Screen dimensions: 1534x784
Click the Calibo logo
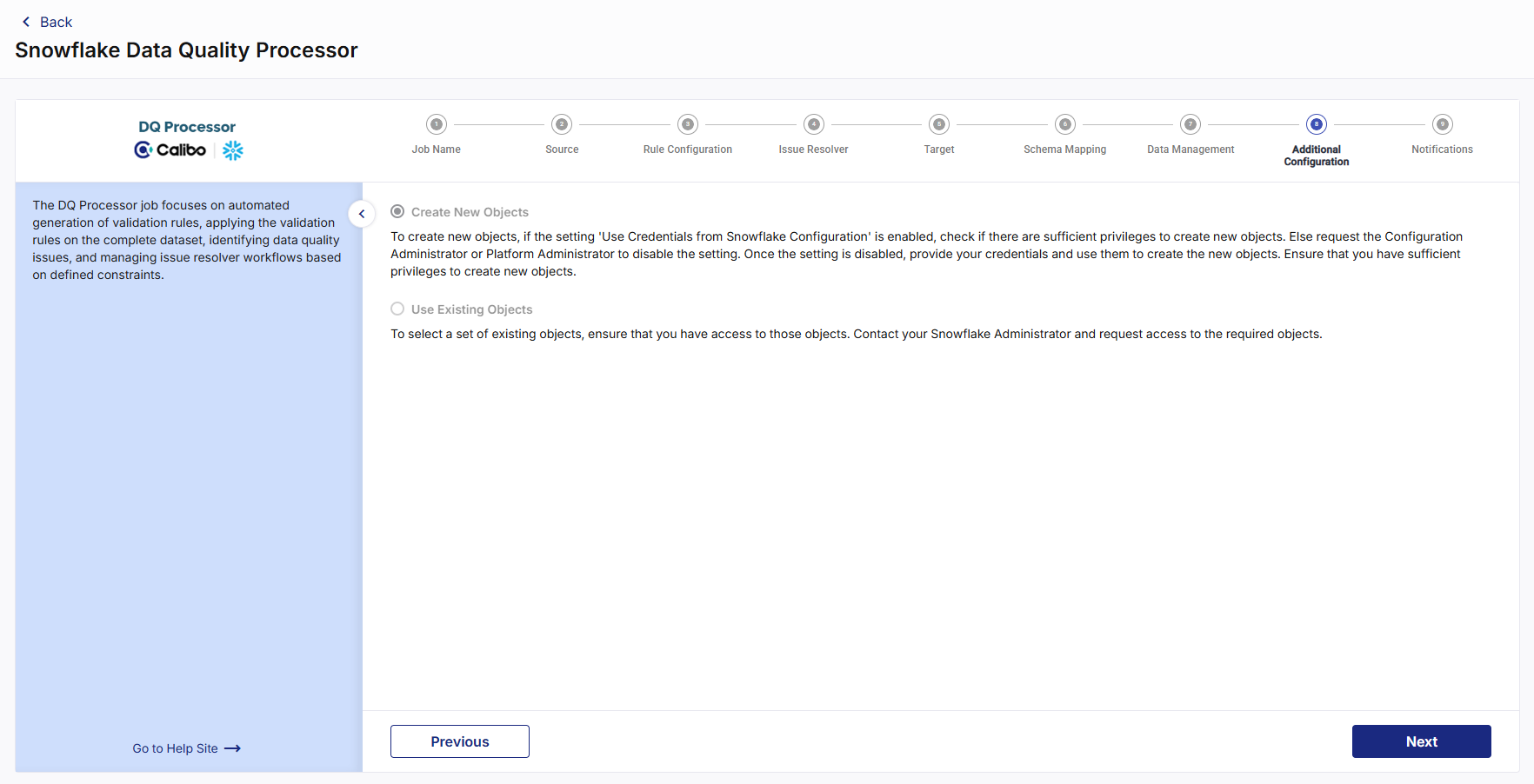click(x=170, y=149)
